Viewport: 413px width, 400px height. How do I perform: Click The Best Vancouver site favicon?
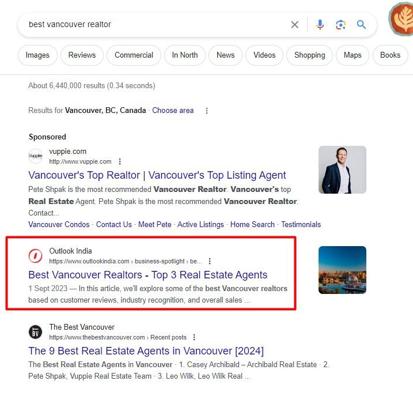[x=35, y=332]
